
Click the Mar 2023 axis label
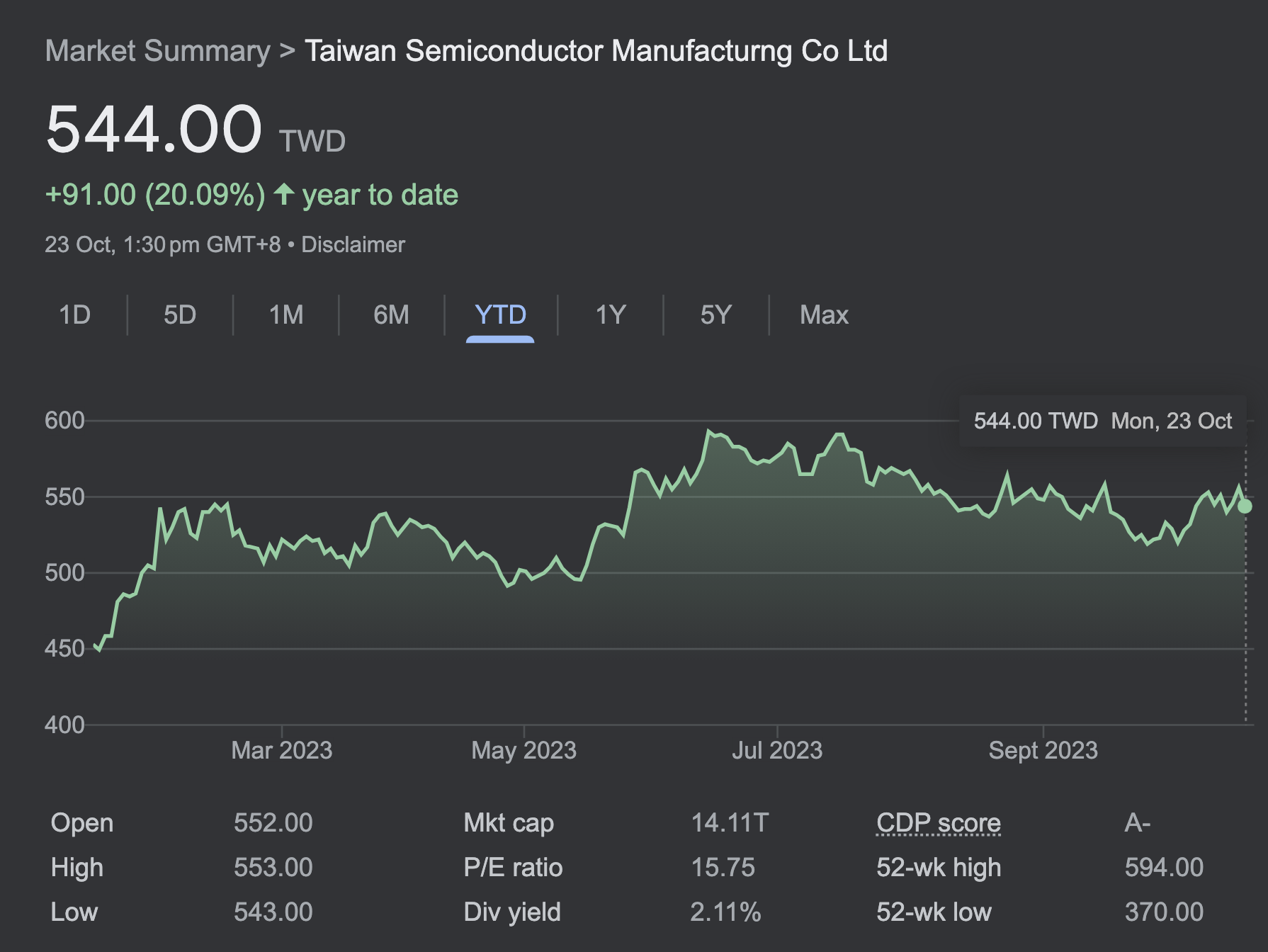[281, 750]
